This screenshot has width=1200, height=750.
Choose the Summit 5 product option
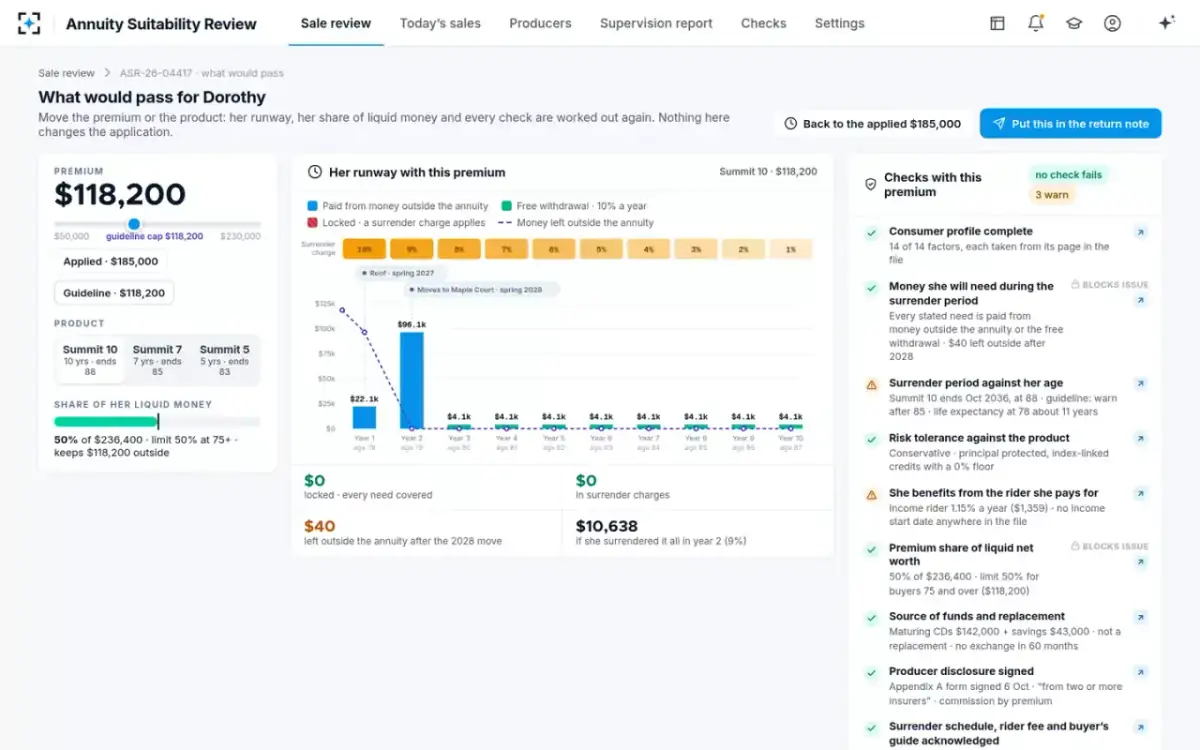[x=224, y=360]
